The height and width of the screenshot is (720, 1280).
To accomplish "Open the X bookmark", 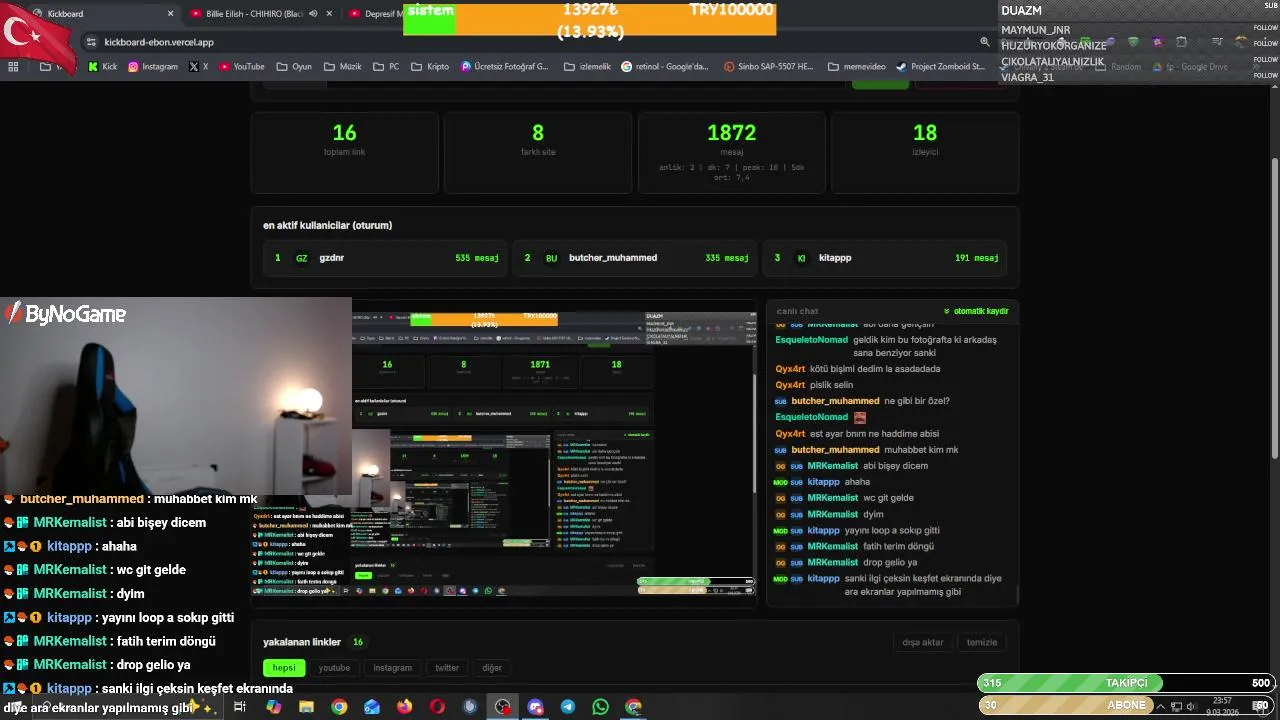I will pyautogui.click(x=199, y=67).
